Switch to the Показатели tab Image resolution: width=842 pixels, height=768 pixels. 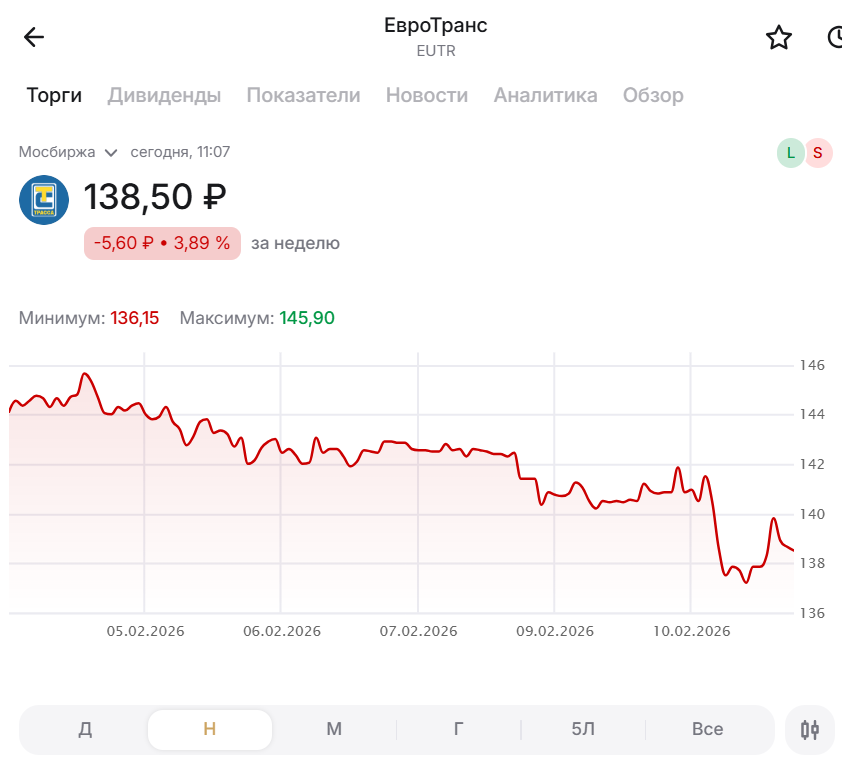303,95
